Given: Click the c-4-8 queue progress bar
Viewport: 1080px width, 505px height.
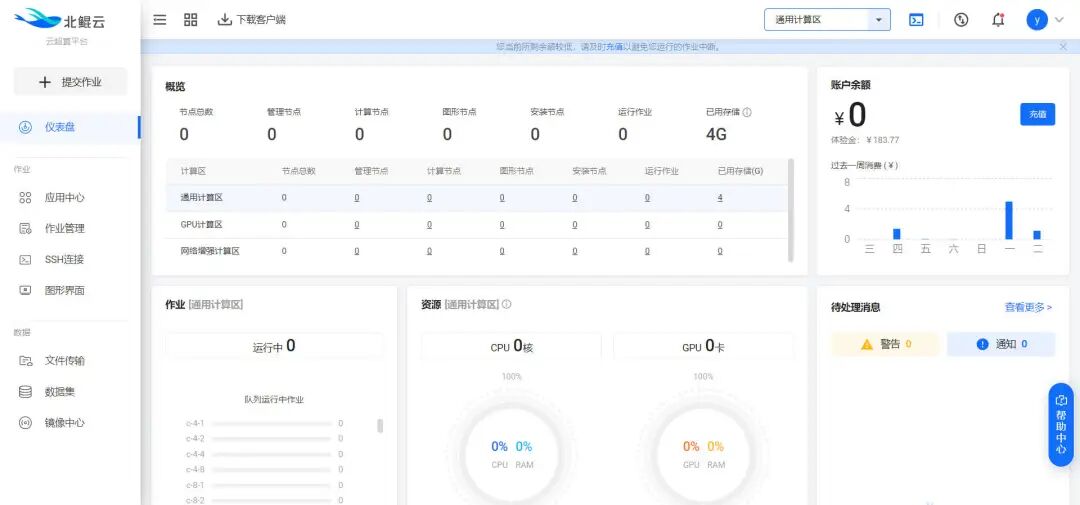Looking at the screenshot, I should (272, 470).
